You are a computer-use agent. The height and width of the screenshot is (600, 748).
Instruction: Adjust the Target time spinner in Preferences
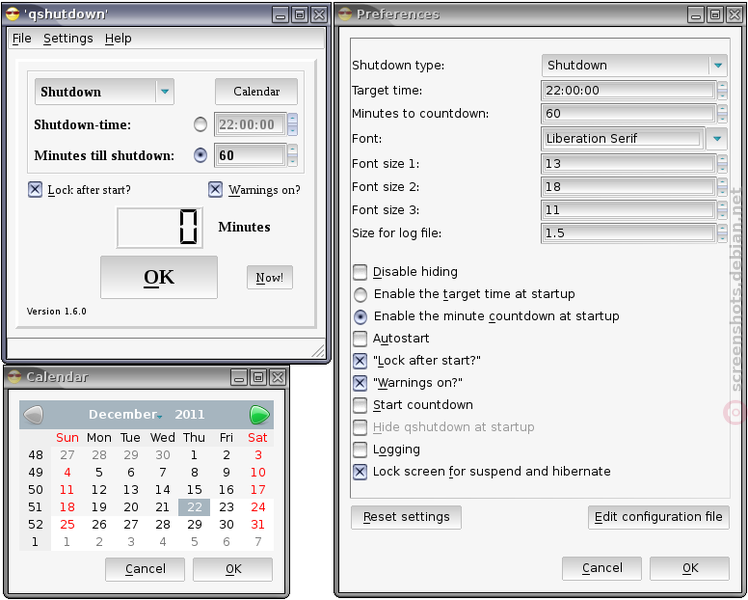(x=722, y=91)
